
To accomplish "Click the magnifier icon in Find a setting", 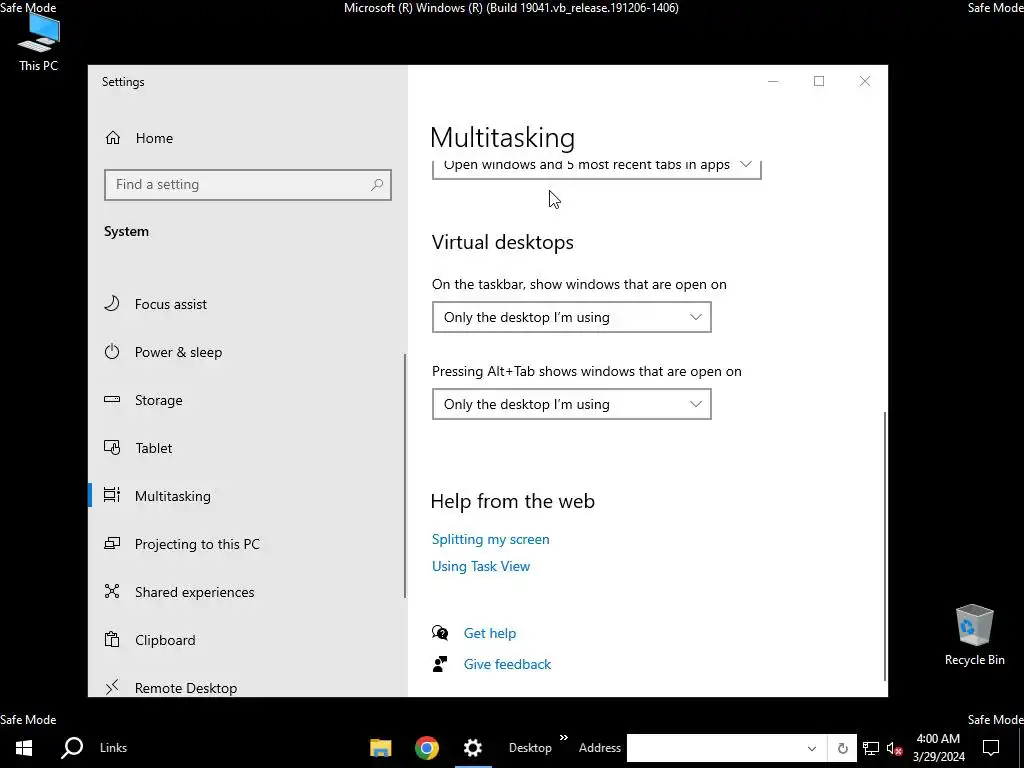I will [377, 185].
